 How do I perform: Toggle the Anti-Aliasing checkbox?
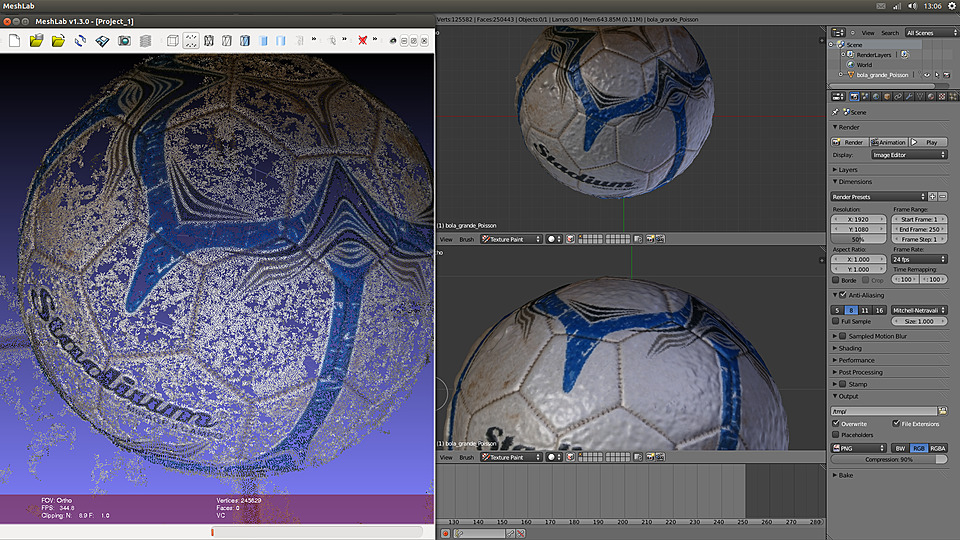(842, 295)
